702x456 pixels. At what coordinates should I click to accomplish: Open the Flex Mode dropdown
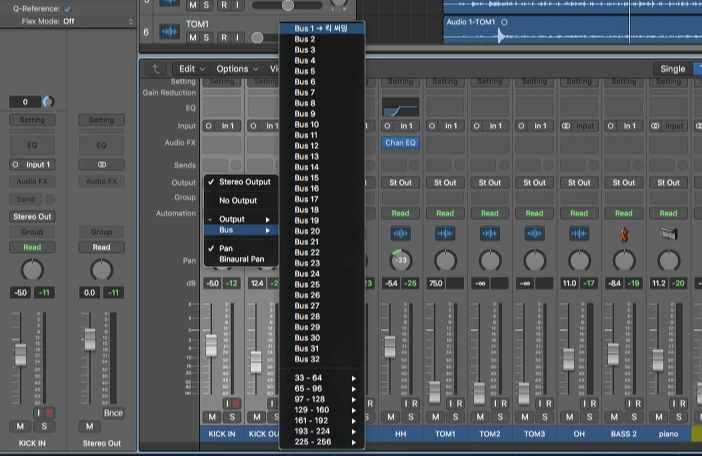pyautogui.click(x=68, y=20)
